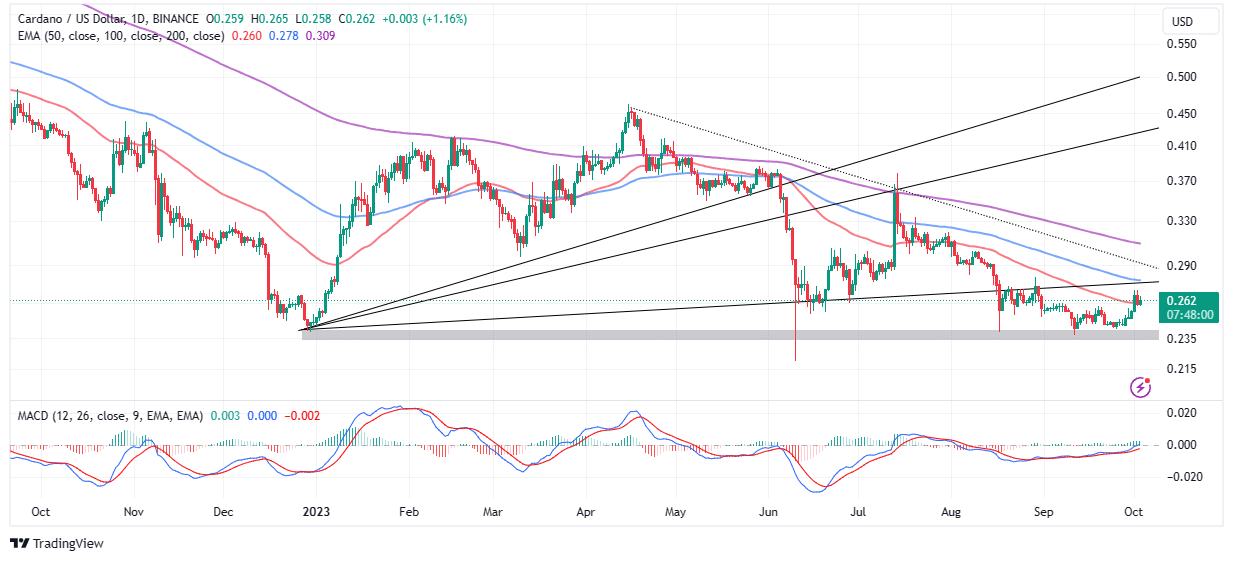Open the USD currency selector

1182,21
